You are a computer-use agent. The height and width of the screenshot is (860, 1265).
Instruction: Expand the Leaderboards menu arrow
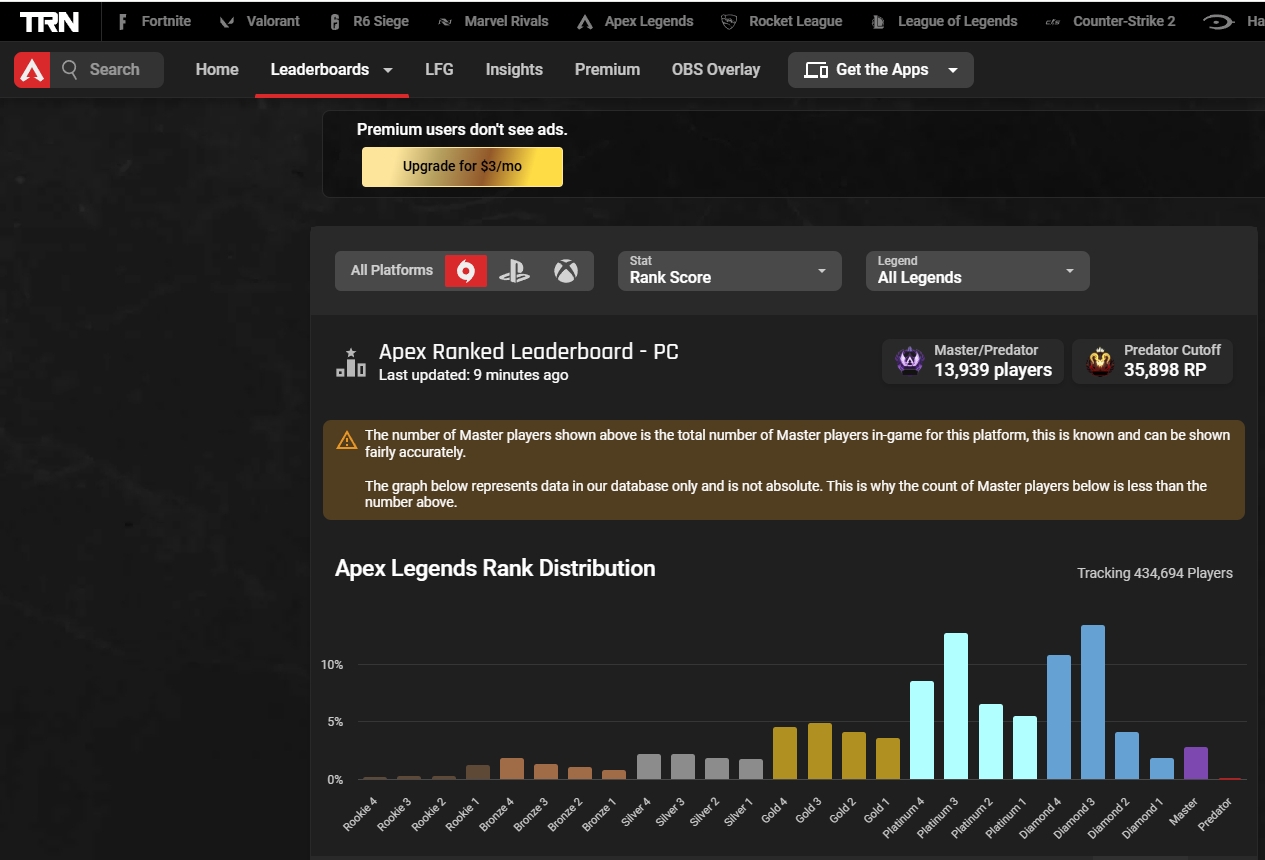click(x=388, y=70)
